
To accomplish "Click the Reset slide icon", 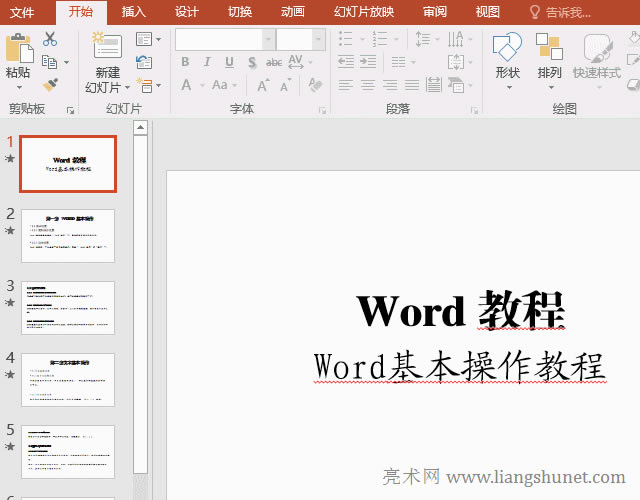I will coord(142,63).
